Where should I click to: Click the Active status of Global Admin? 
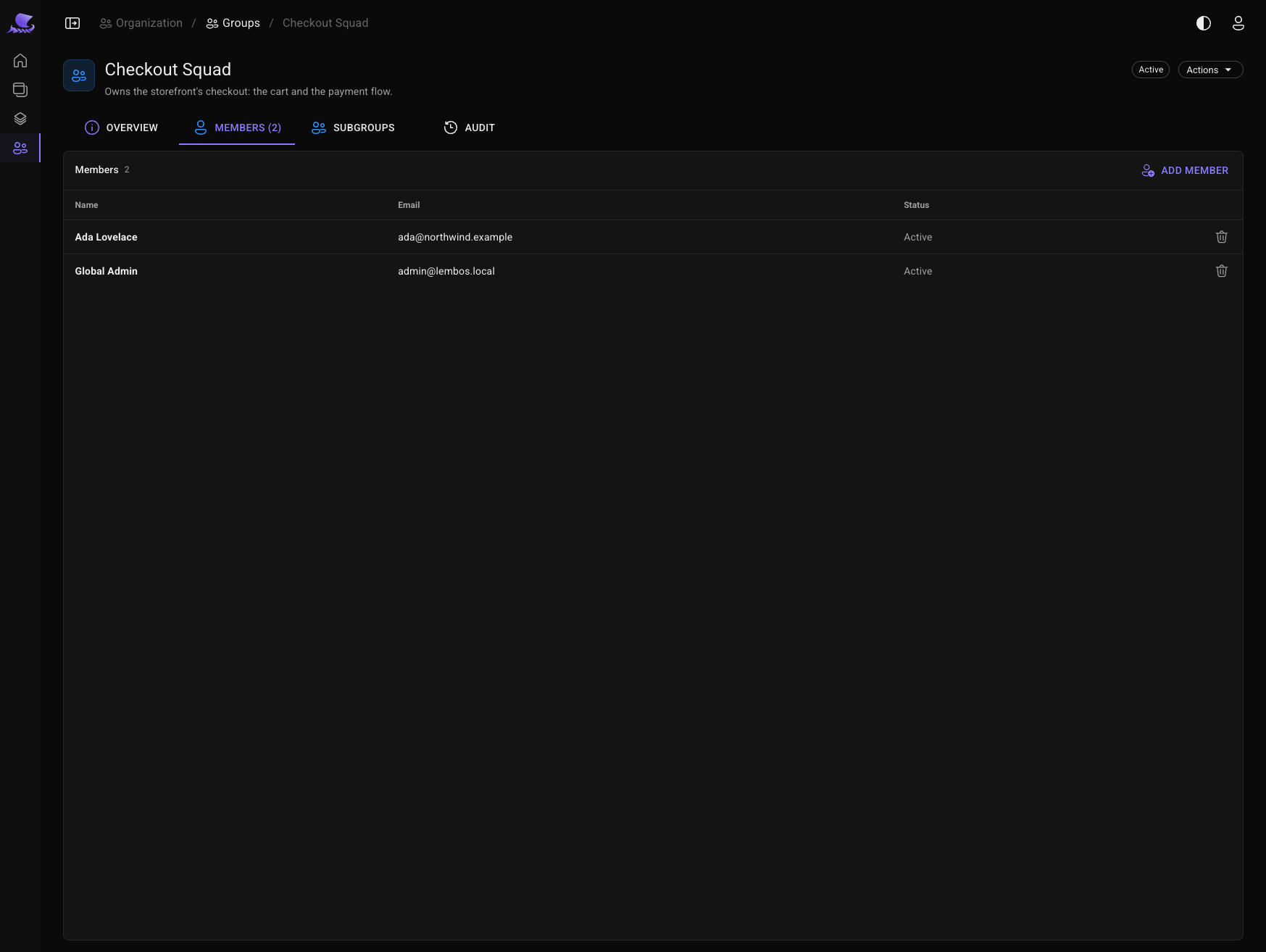917,271
